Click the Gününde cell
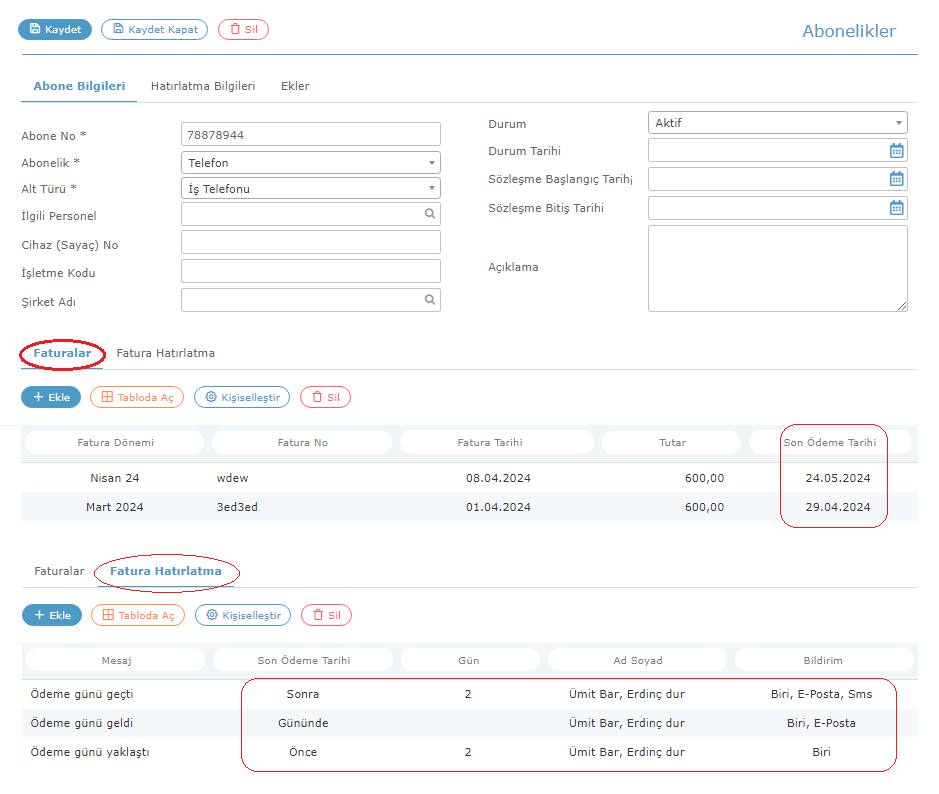This screenshot has width=939, height=794. coord(303,723)
